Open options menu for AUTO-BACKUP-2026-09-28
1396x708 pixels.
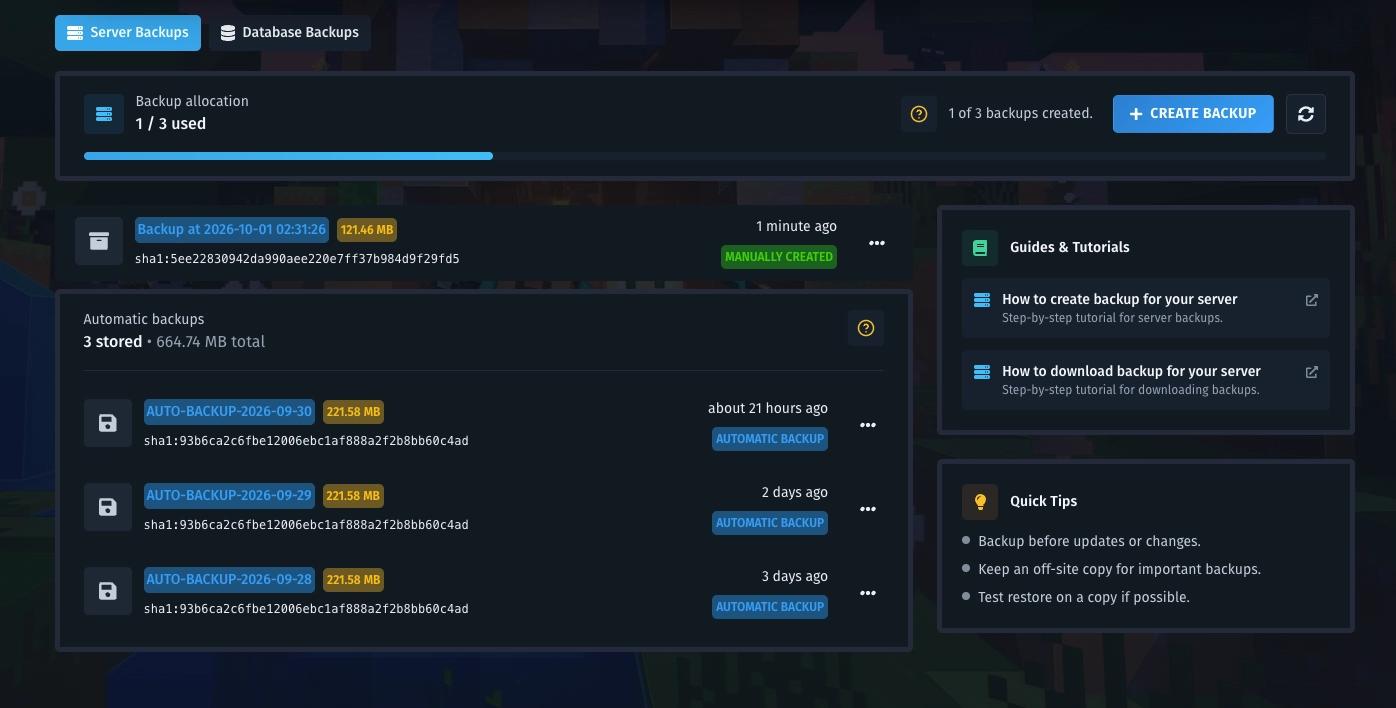[x=868, y=593]
